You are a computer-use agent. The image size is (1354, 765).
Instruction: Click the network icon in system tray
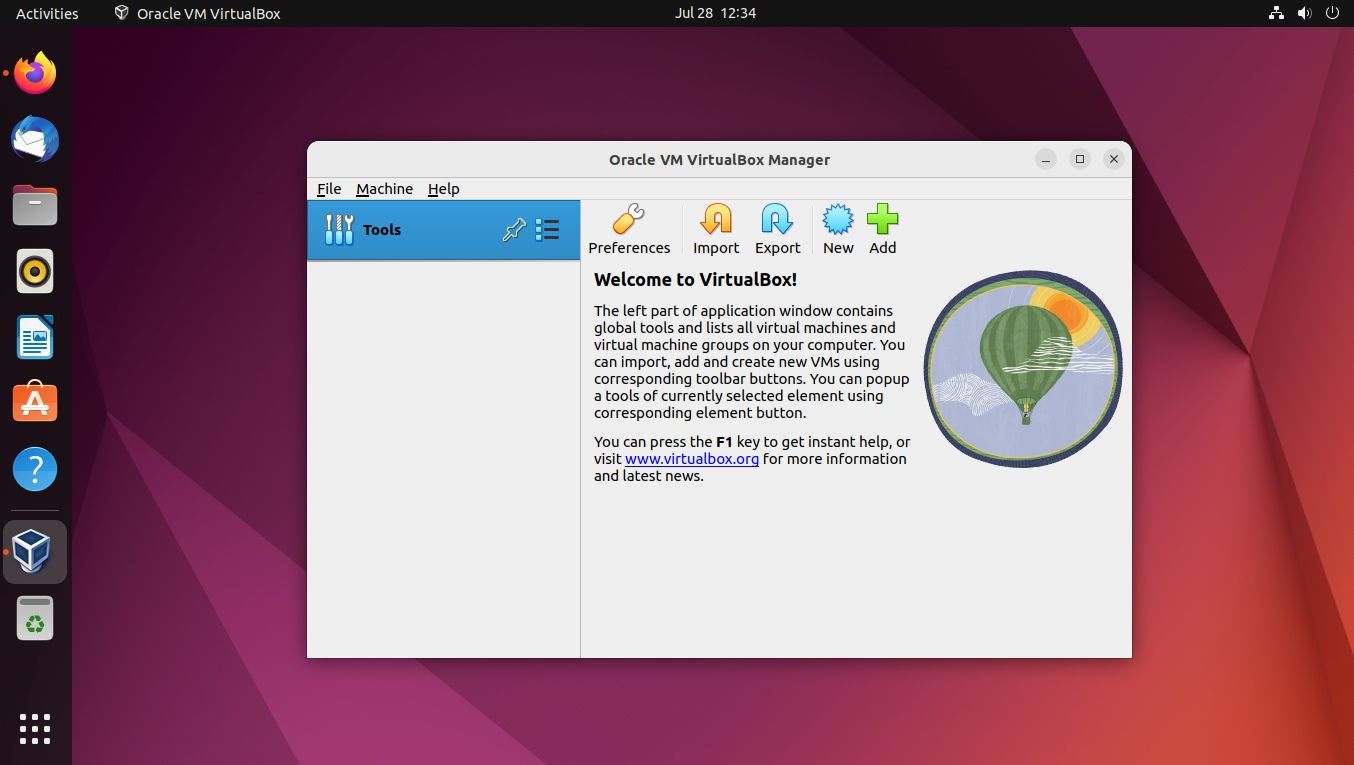click(x=1276, y=13)
